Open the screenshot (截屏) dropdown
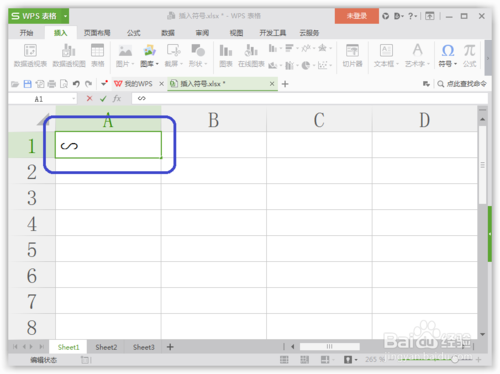 (x=174, y=55)
